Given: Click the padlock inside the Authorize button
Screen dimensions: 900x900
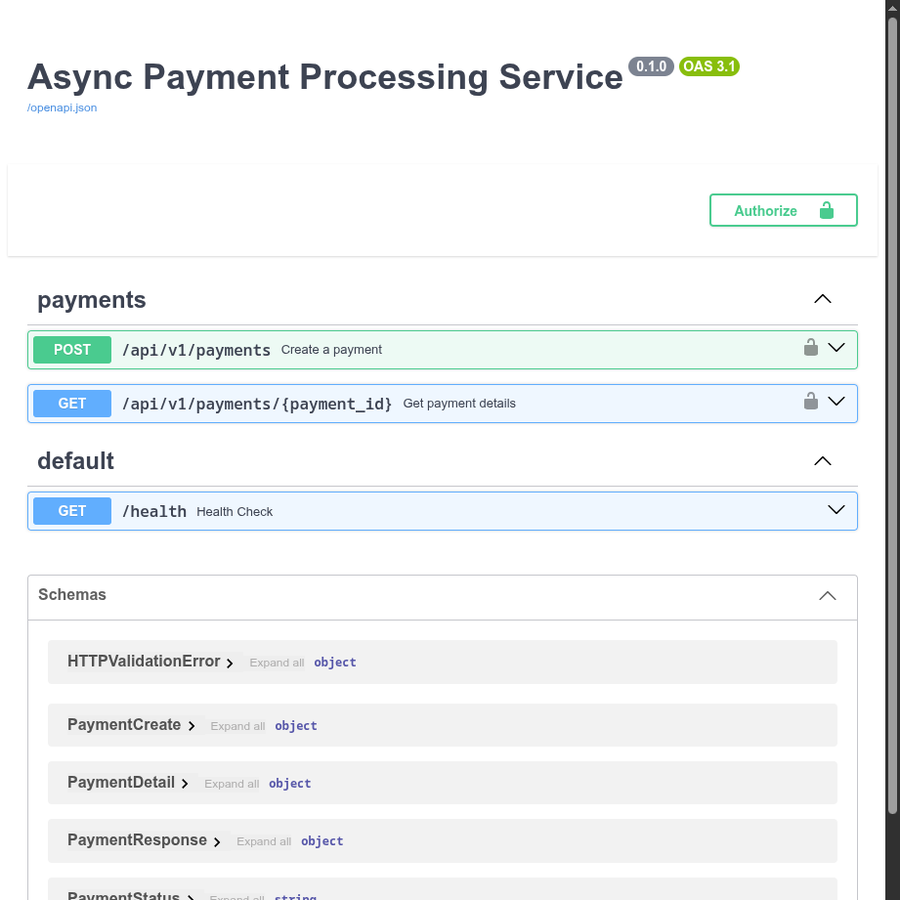Looking at the screenshot, I should coord(826,210).
